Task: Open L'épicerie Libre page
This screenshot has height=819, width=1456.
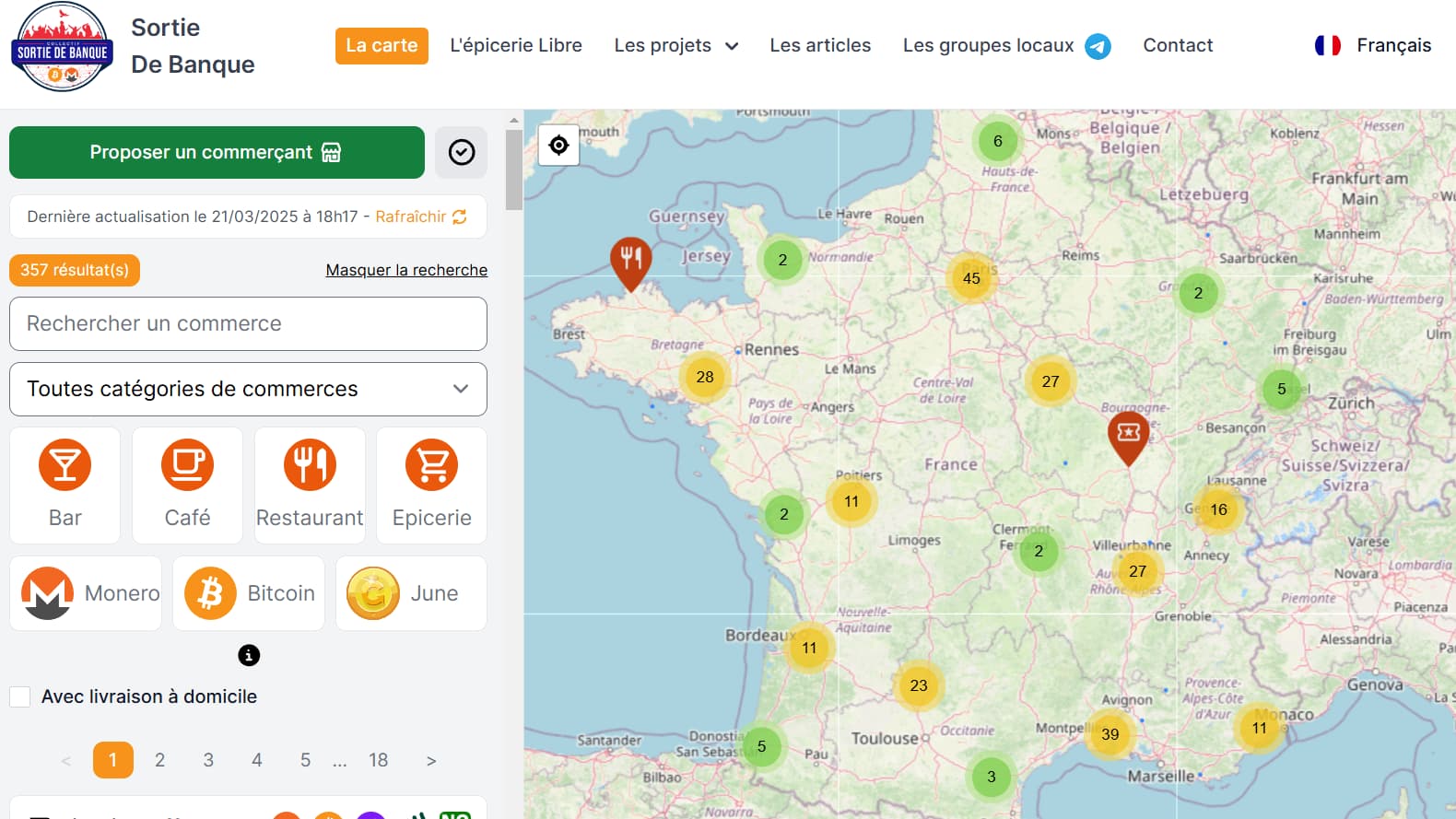Action: (x=516, y=45)
